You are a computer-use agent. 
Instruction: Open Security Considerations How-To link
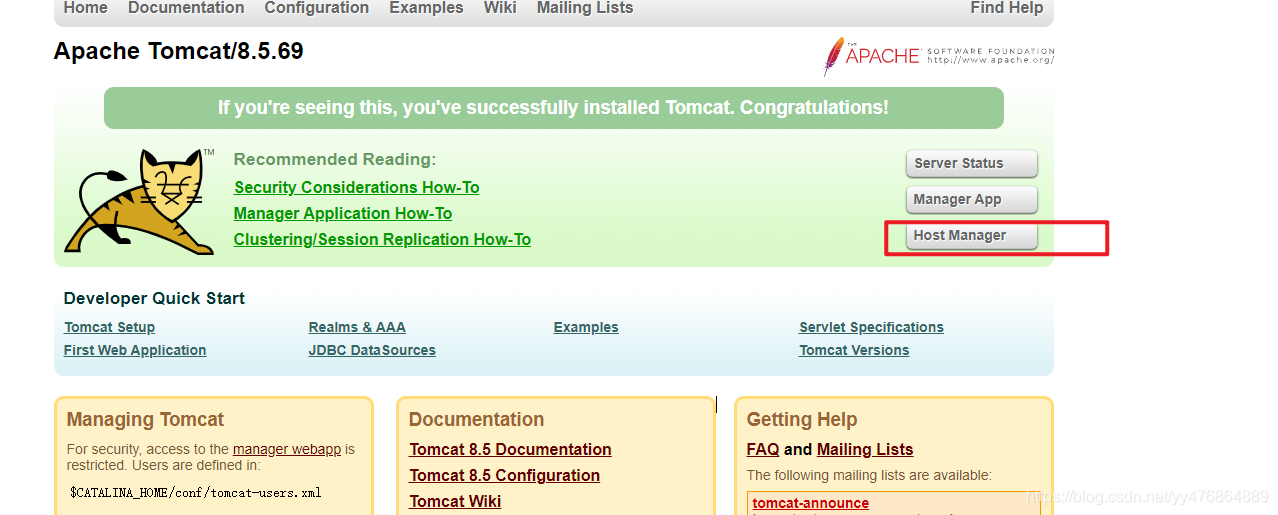click(x=356, y=187)
